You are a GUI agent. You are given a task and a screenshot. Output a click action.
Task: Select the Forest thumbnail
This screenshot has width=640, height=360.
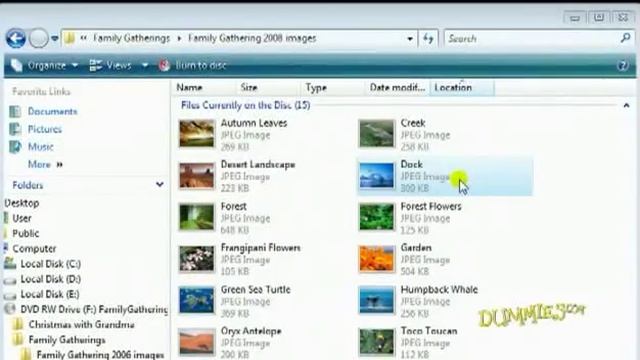point(197,217)
